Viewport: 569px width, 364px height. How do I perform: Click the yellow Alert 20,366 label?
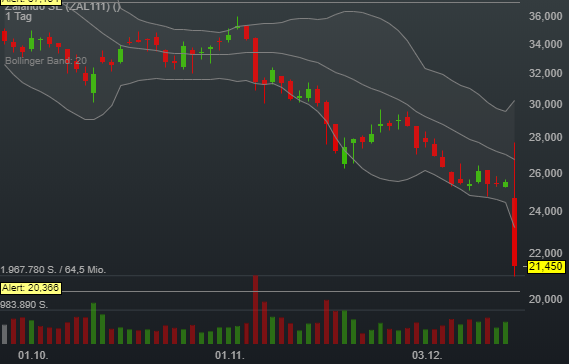[31, 288]
